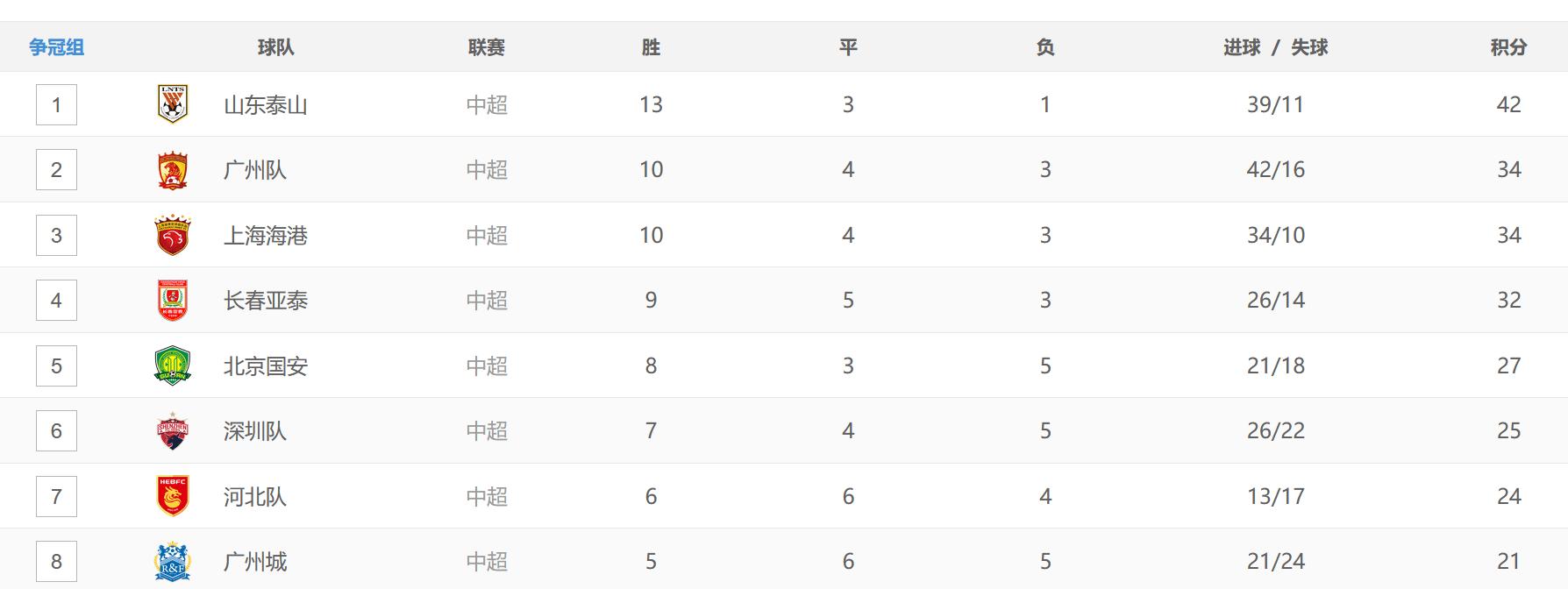
Task: Click the 联赛 column header
Action: tap(487, 47)
